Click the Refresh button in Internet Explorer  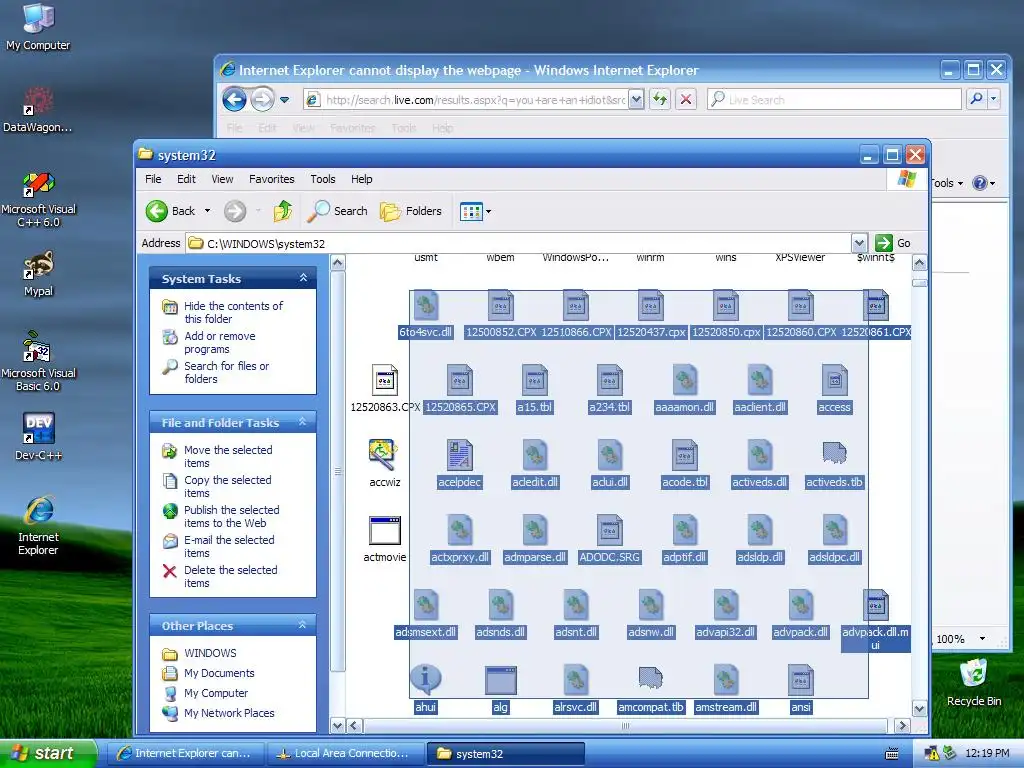(660, 99)
